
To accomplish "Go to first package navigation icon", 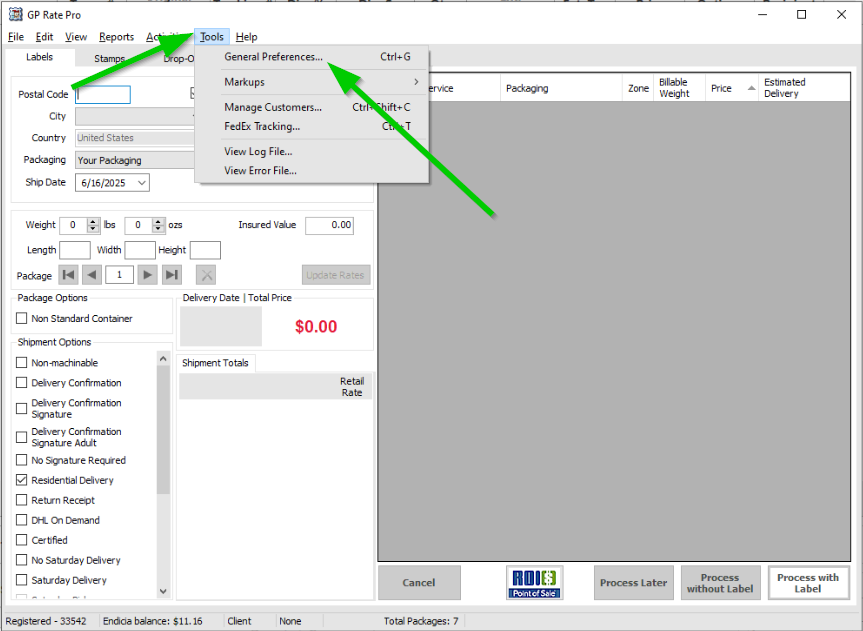I will pos(69,274).
